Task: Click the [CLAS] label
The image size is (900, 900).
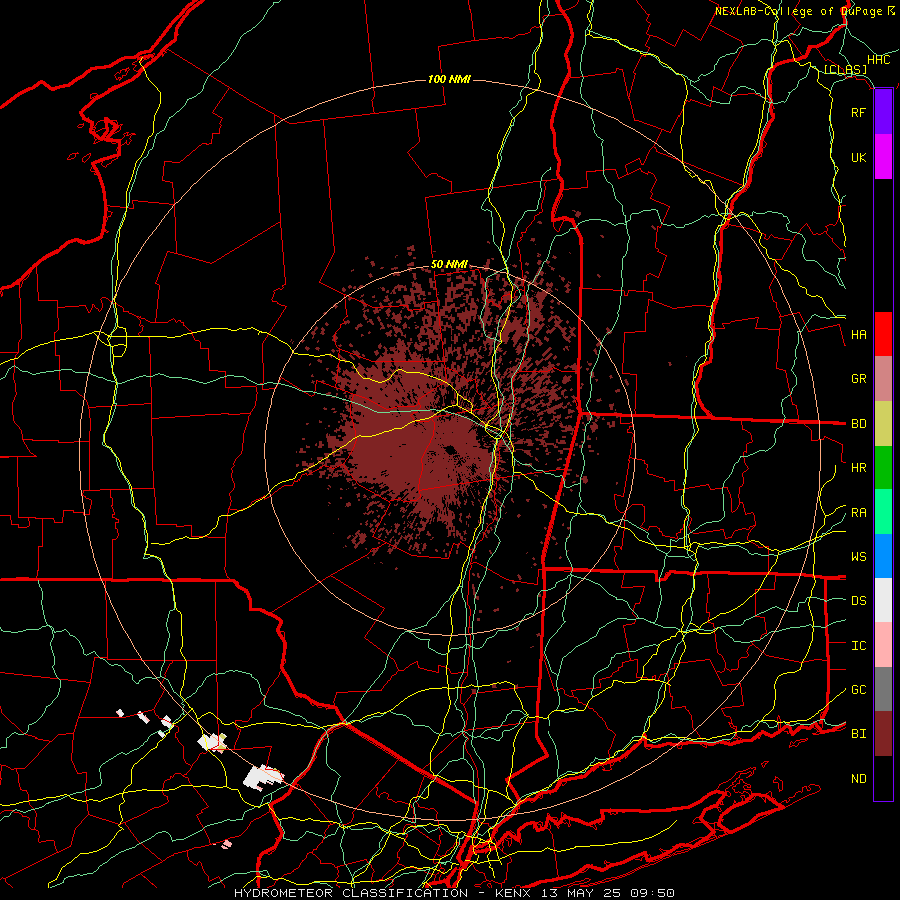Action: click(x=845, y=69)
